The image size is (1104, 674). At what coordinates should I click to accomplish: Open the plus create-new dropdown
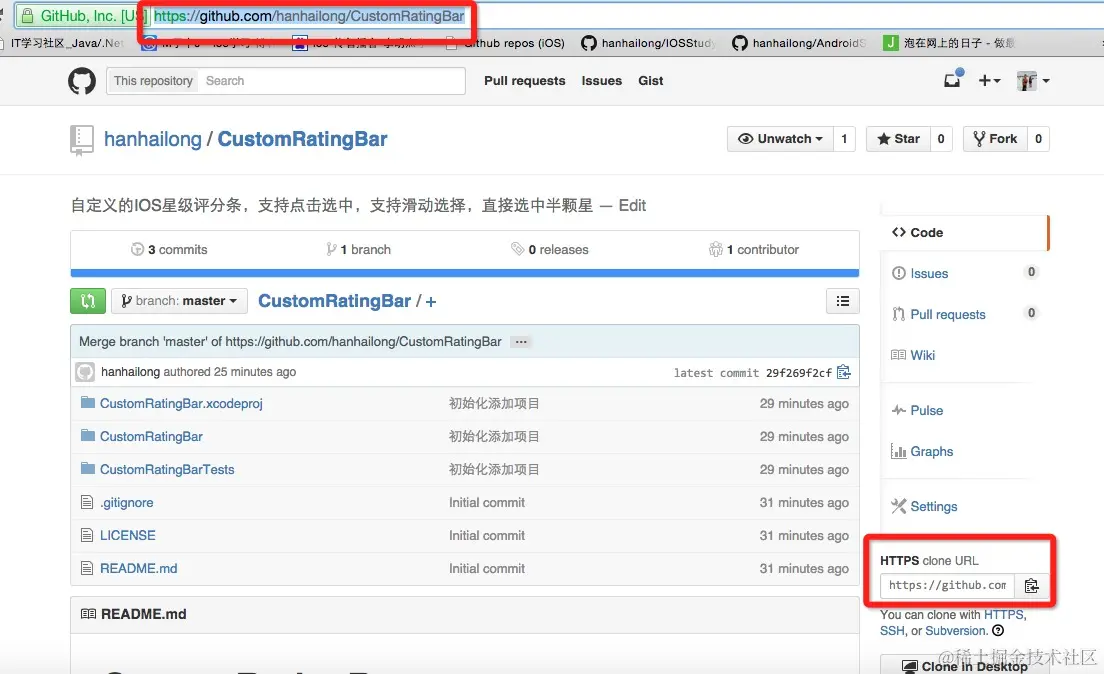point(989,80)
